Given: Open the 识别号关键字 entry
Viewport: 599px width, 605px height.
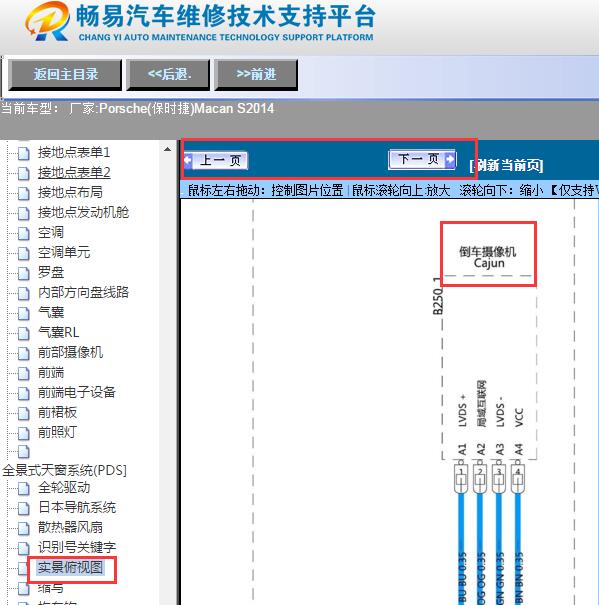Looking at the screenshot, I should pos(77,547).
